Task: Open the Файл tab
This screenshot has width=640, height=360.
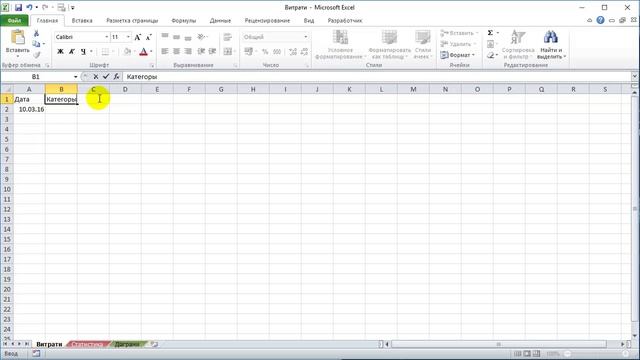Action: click(14, 20)
